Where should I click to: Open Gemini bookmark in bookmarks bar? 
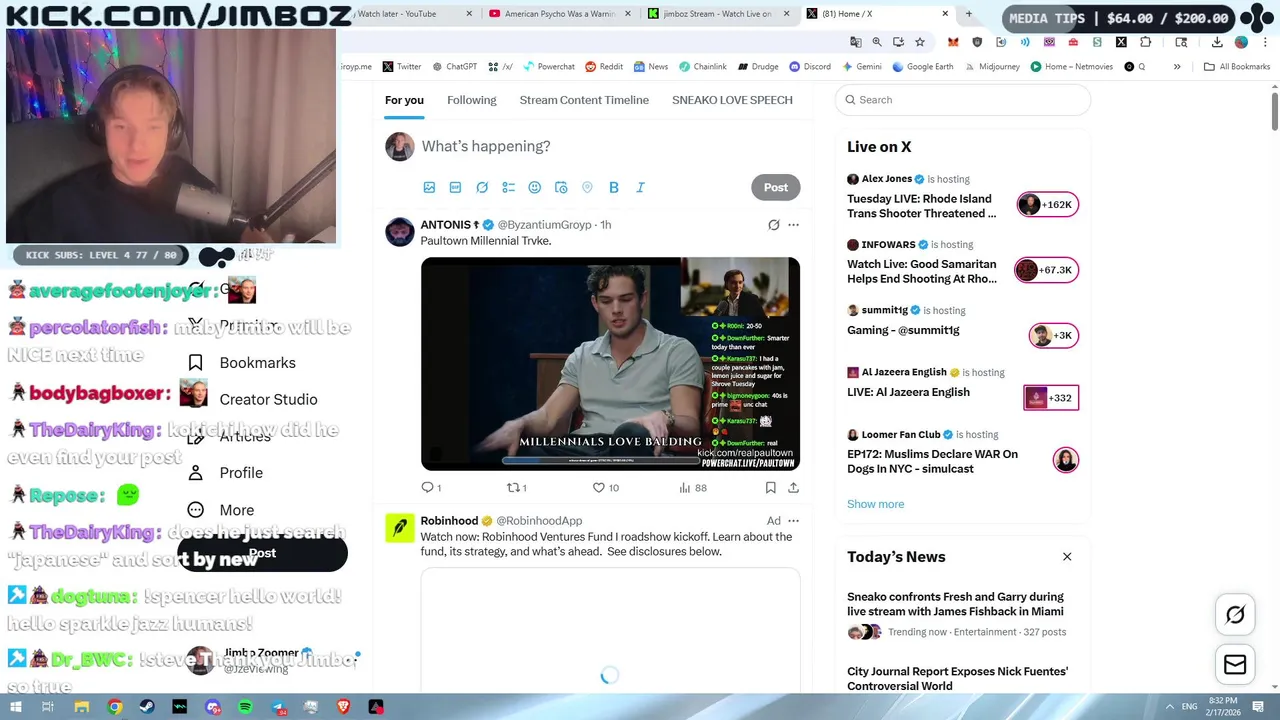coord(862,67)
